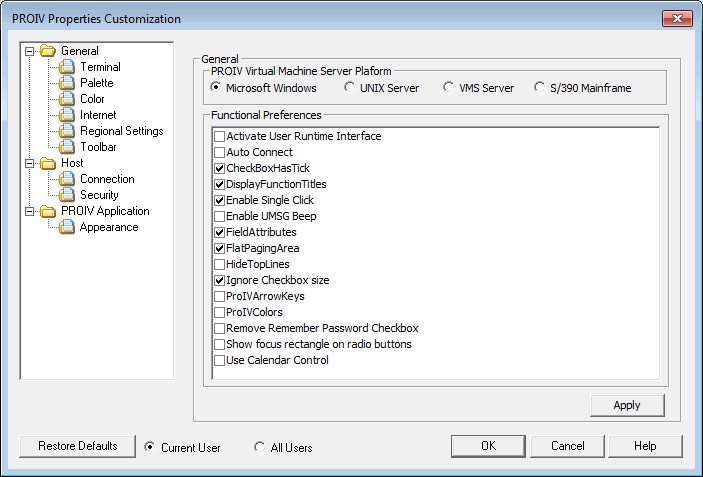This screenshot has height=477, width=703.
Task: Enable ProIVColors checkbox
Action: (219, 312)
